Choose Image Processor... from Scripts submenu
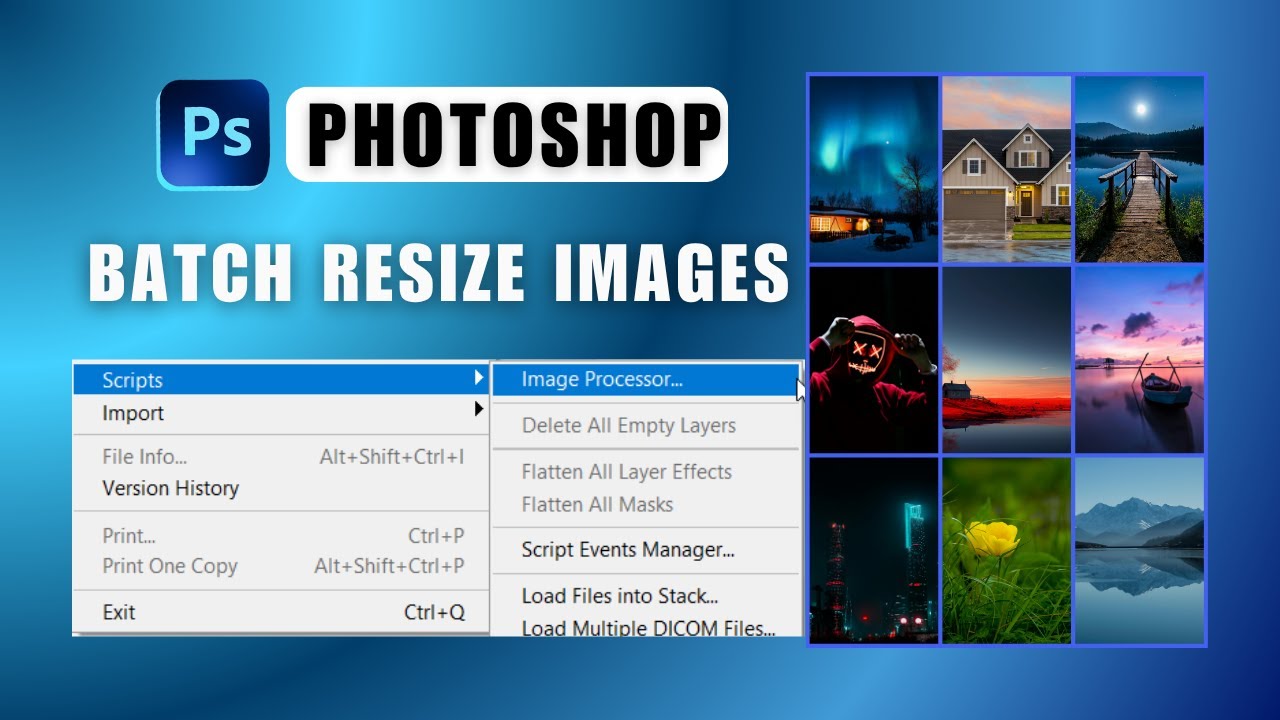Viewport: 1280px width, 720px height. click(x=646, y=380)
